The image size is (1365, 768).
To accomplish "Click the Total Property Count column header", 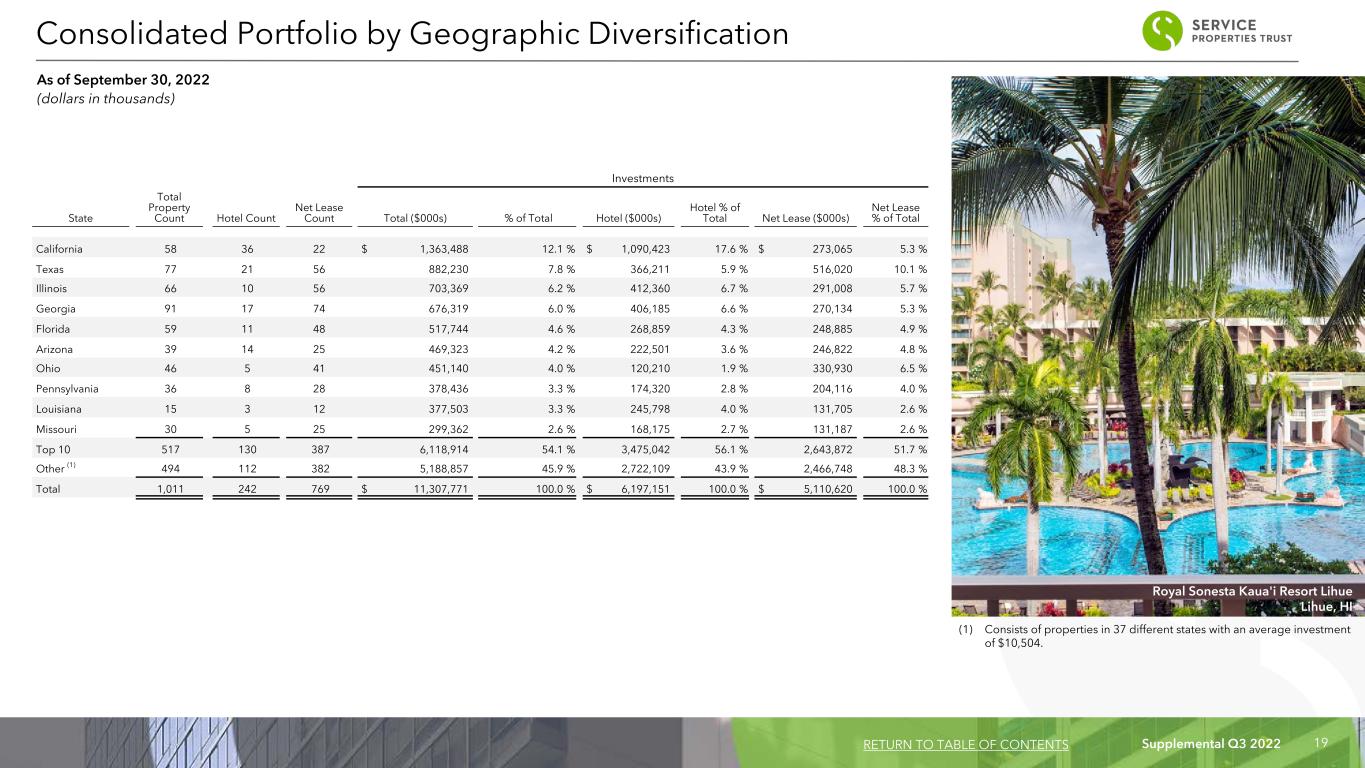I will [168, 208].
